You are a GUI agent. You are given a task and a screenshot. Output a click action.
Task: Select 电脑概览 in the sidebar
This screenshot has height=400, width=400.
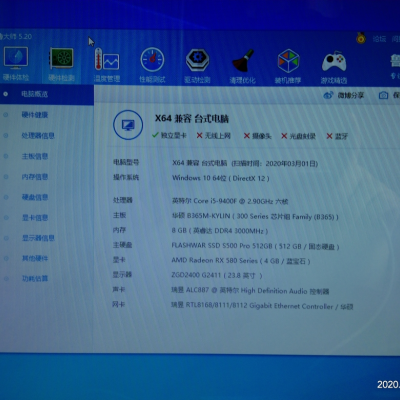click(x=35, y=94)
